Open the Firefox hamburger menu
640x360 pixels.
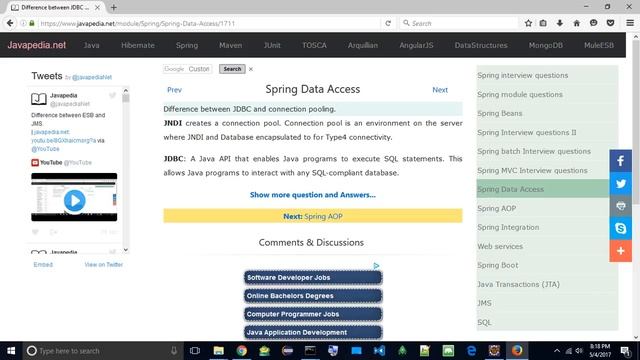coord(630,23)
